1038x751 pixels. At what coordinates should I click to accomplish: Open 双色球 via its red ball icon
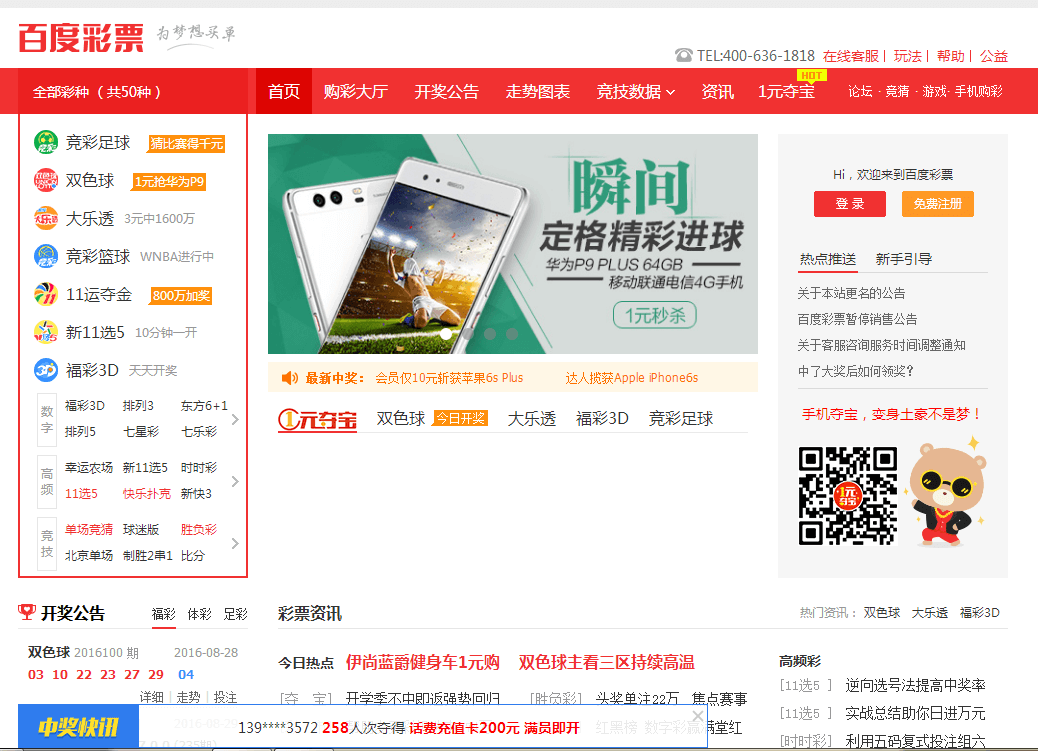pos(45,180)
